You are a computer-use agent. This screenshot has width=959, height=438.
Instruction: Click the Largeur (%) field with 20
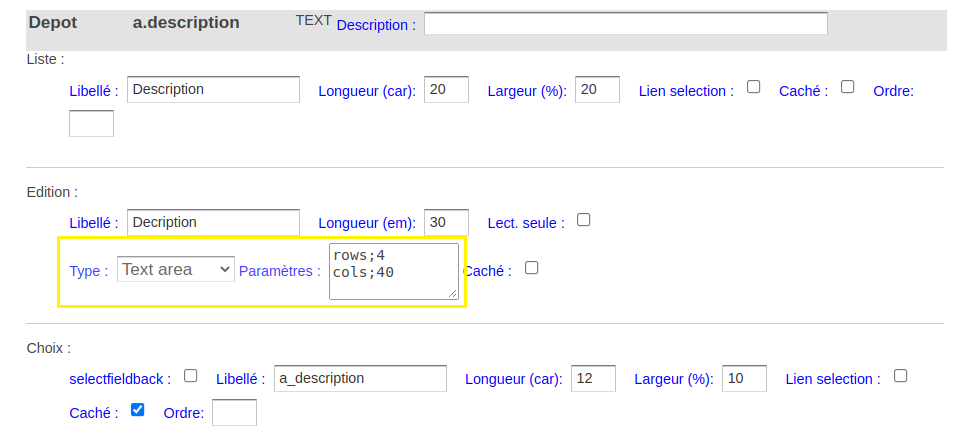point(598,89)
